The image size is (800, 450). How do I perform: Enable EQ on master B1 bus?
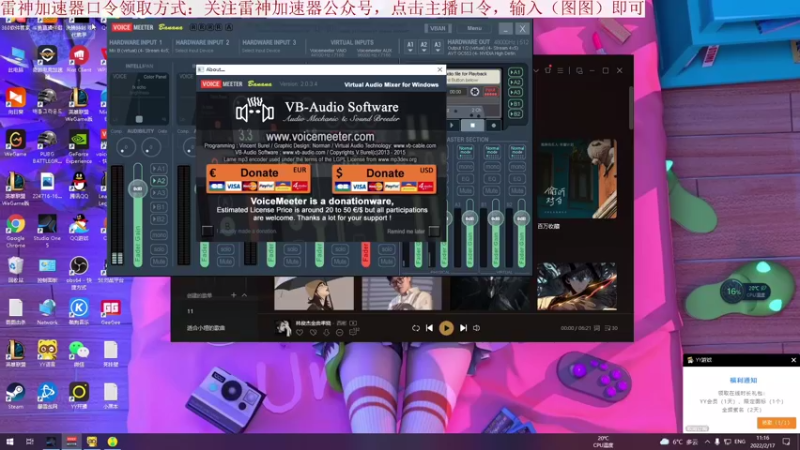491,179
